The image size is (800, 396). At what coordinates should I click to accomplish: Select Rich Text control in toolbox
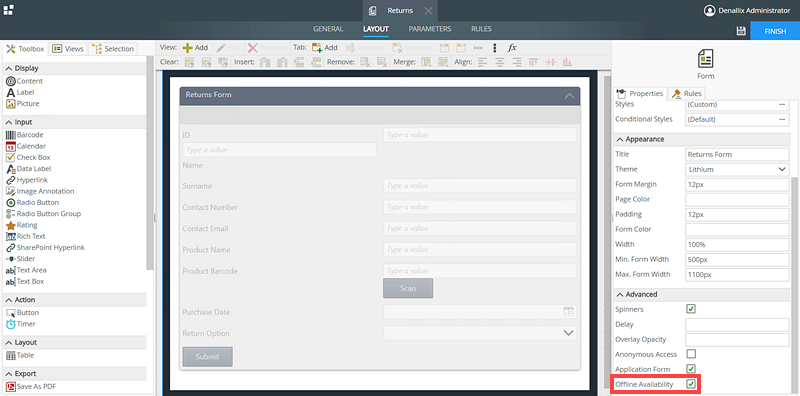(26, 236)
